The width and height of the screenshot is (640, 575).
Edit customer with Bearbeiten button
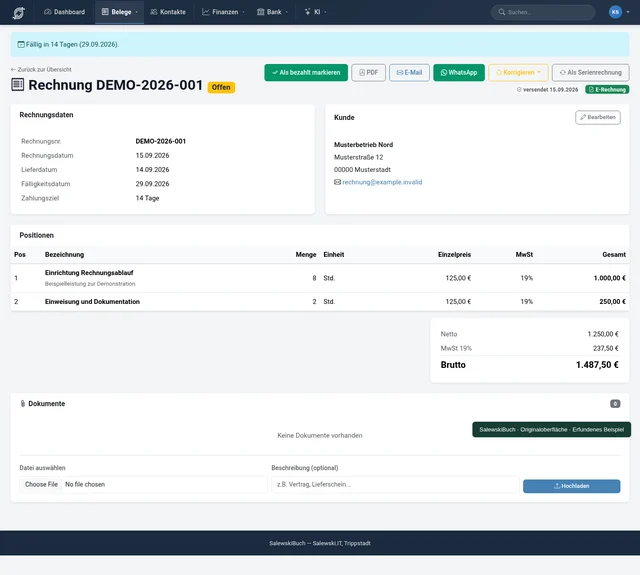598,117
